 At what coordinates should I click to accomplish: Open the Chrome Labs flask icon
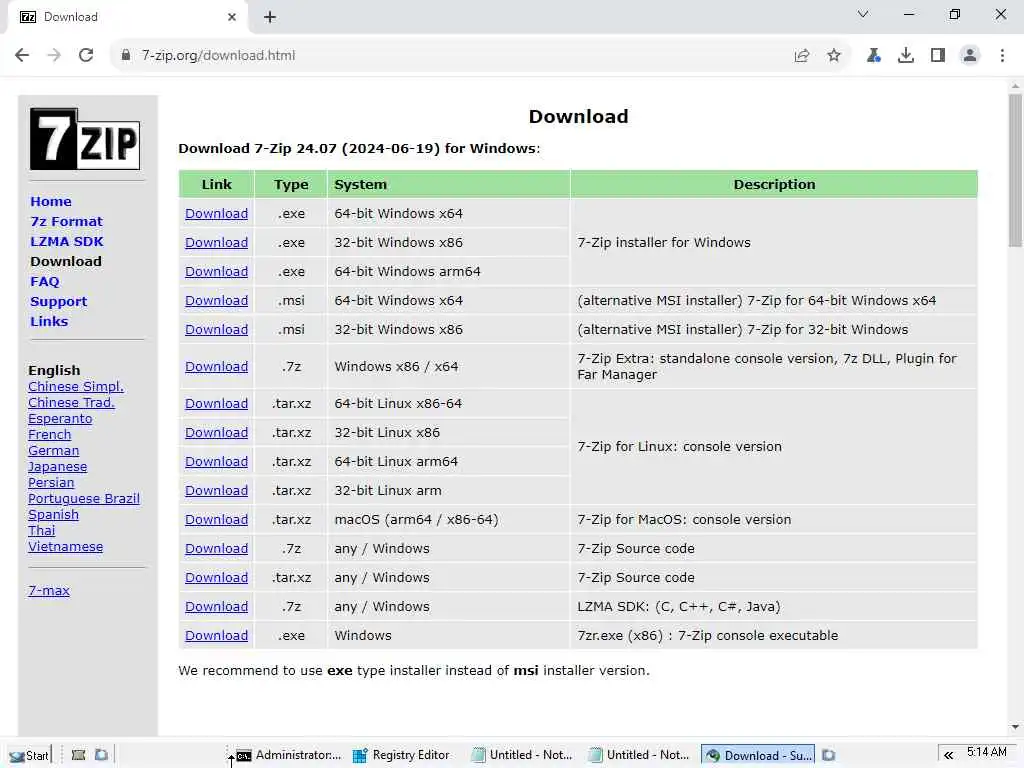(x=874, y=56)
